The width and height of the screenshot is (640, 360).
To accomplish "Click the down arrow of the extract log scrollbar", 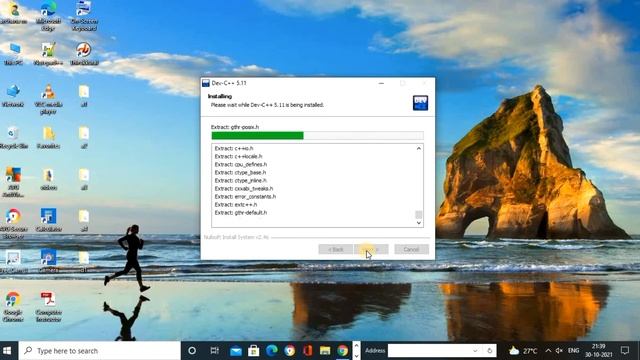I will pyautogui.click(x=418, y=223).
